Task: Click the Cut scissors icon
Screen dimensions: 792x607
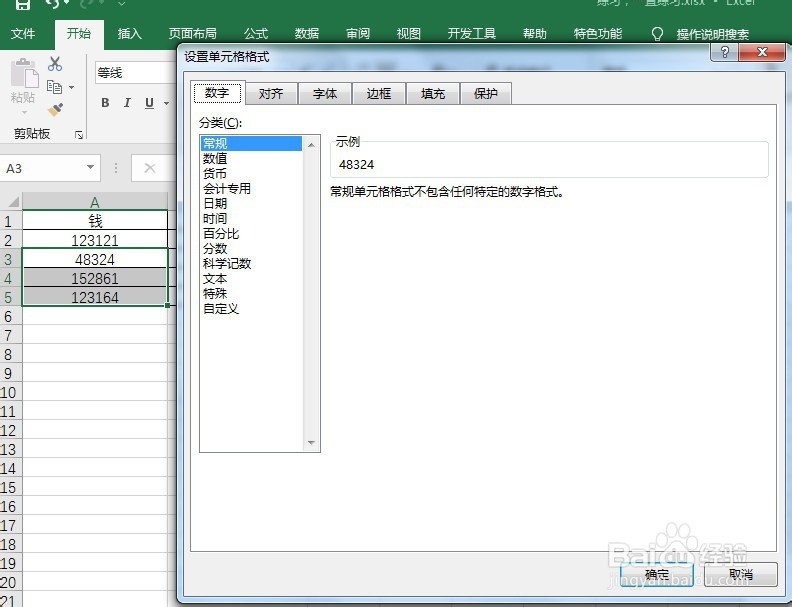Action: 55,63
